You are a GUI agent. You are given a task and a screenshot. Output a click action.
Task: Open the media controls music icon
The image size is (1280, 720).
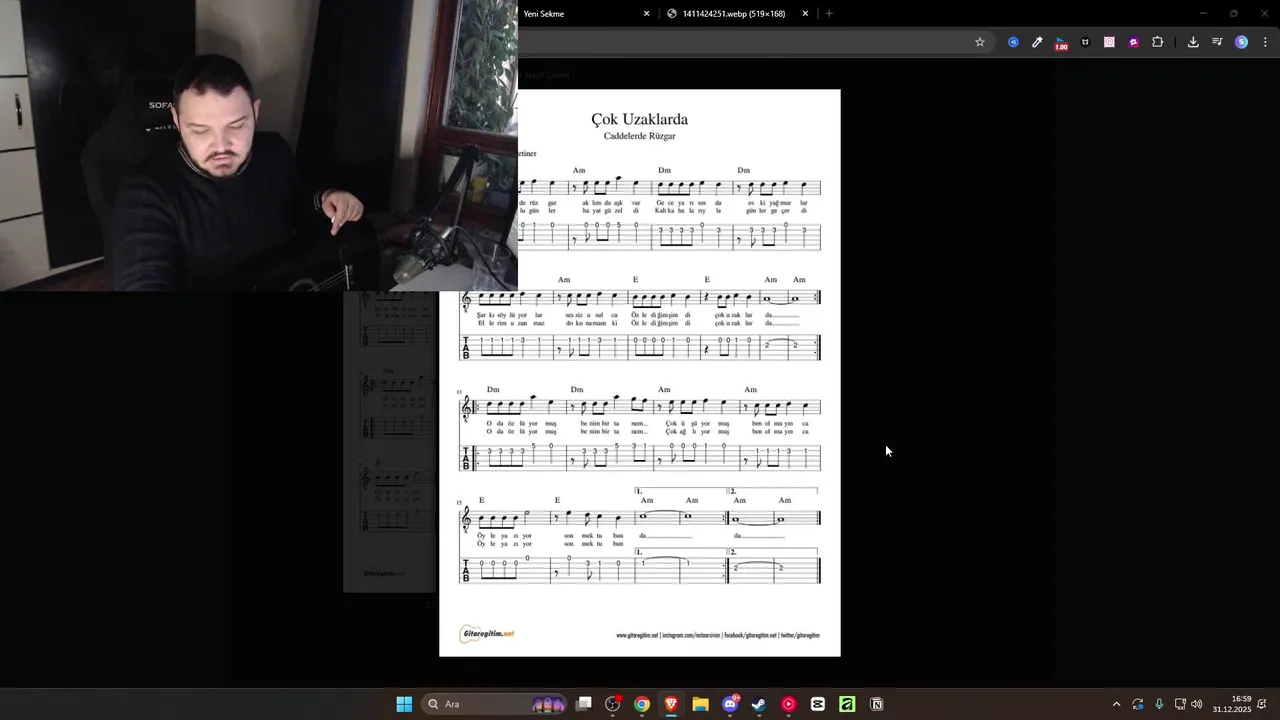(x=1217, y=42)
